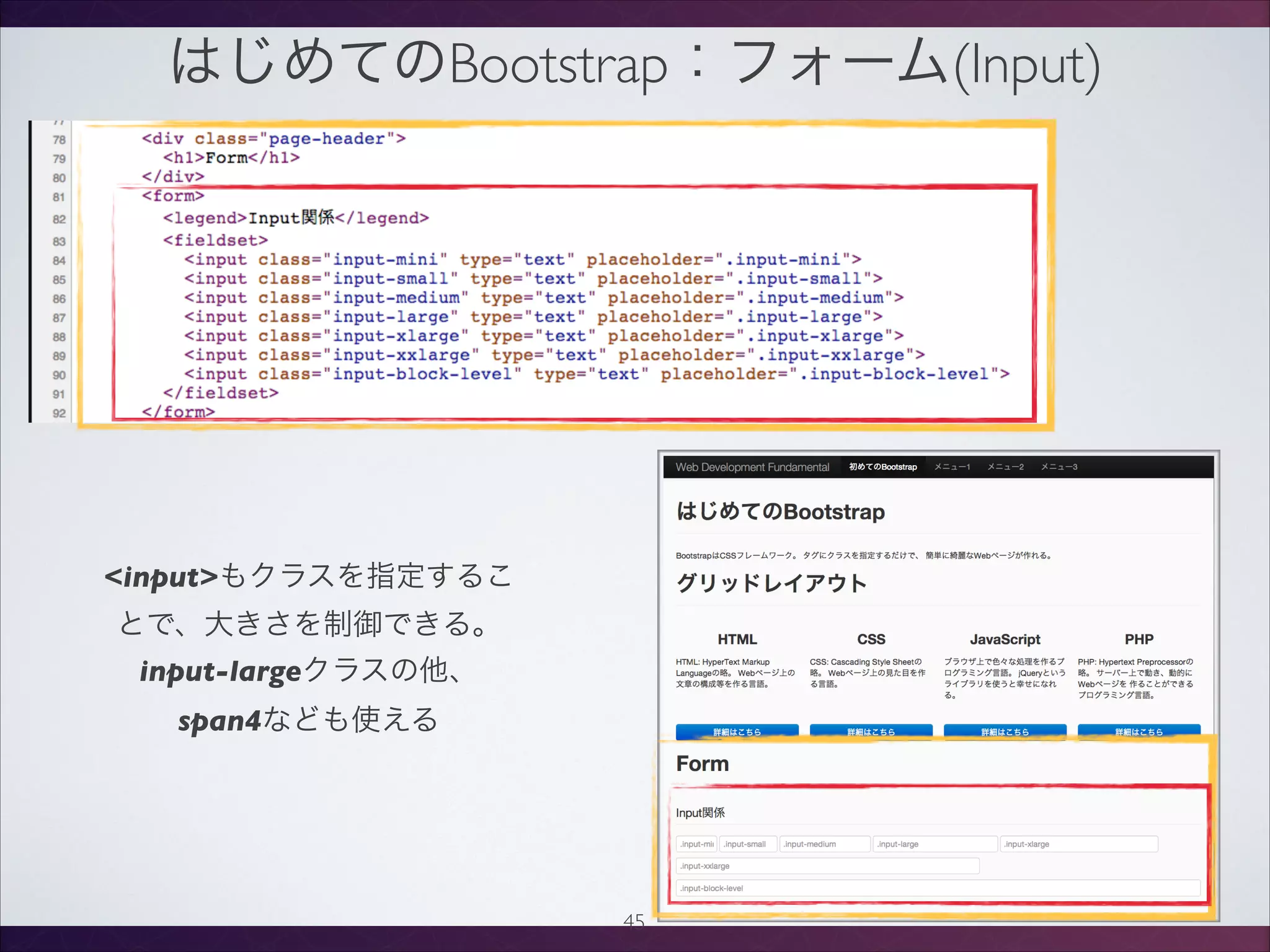The image size is (1270, 952).
Task: Click the <h1>Form</h1> code line
Action: coord(231,158)
